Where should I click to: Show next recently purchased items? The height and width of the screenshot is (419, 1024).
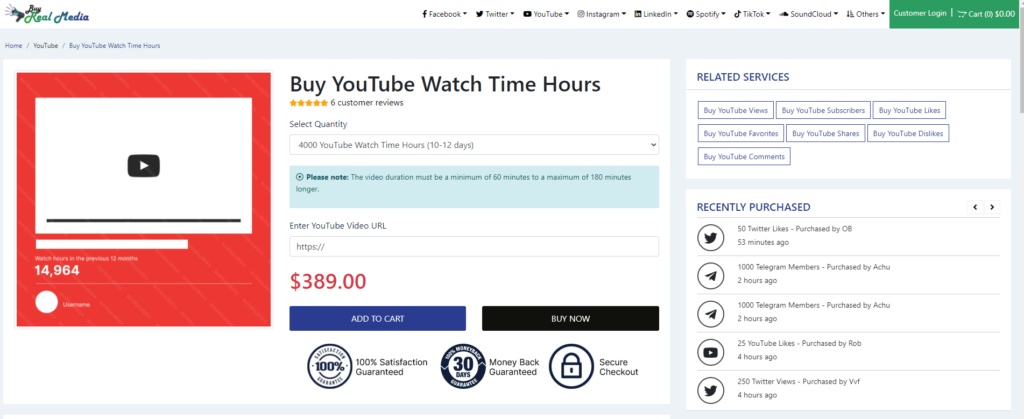click(992, 207)
